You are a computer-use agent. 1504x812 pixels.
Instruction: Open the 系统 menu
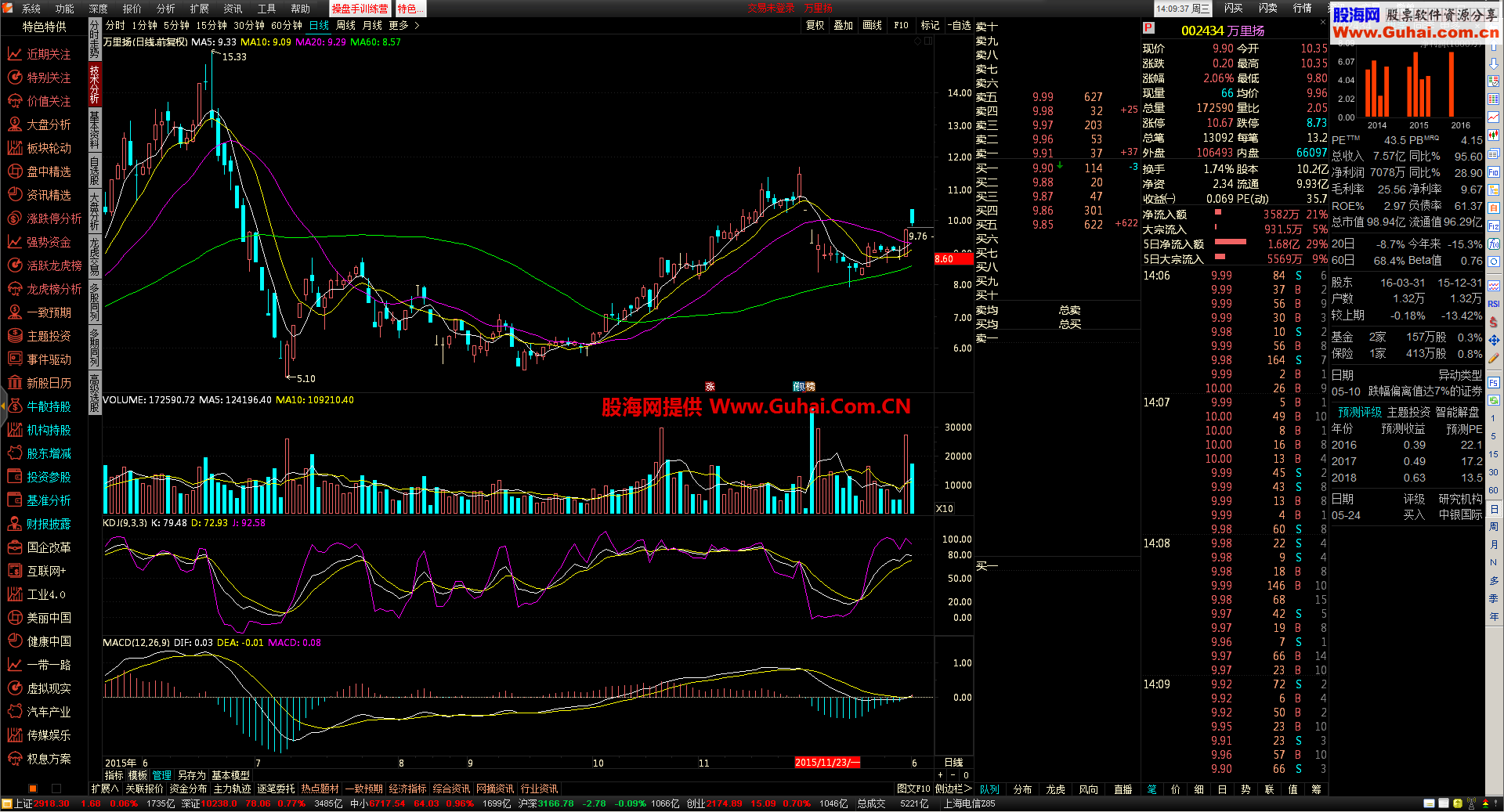coord(31,9)
